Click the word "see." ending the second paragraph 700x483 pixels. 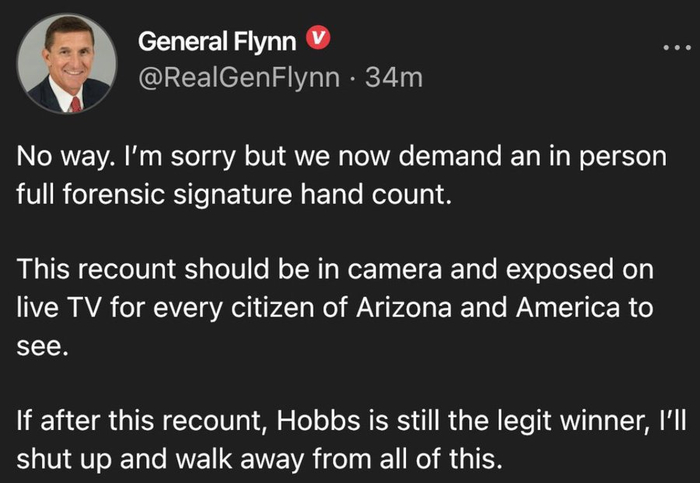(x=42, y=341)
